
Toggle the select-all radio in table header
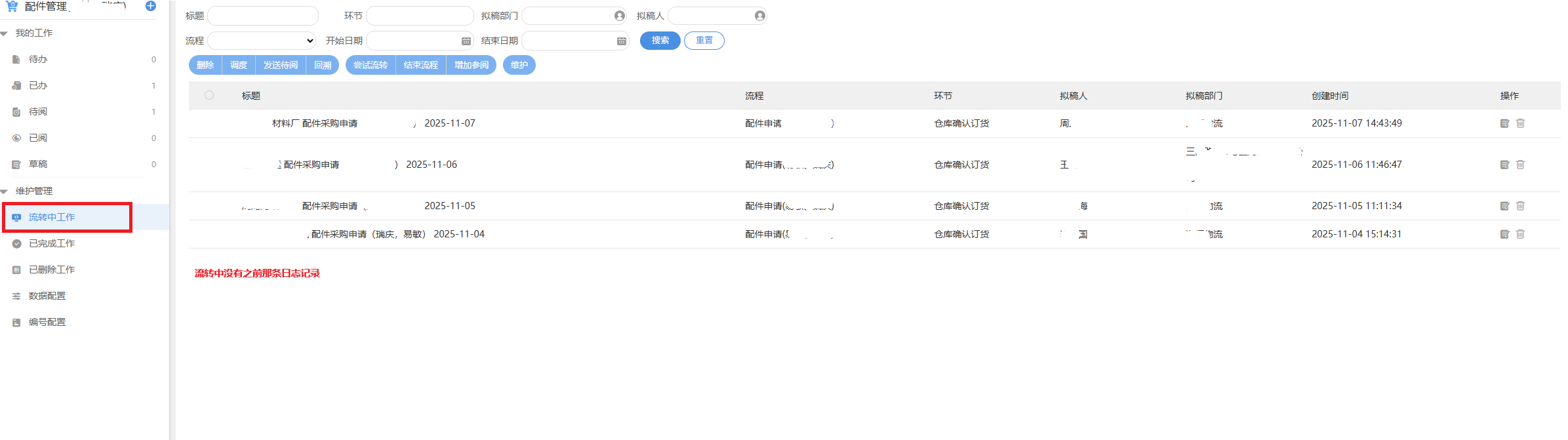(209, 95)
